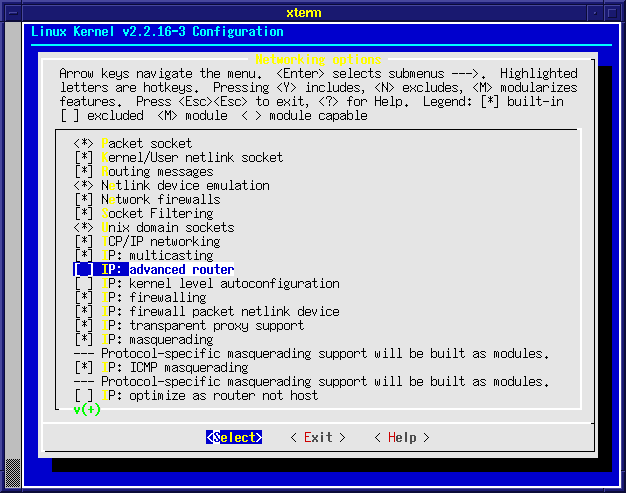Click the xterm window title bar
This screenshot has height=493, width=626.
tap(312, 10)
